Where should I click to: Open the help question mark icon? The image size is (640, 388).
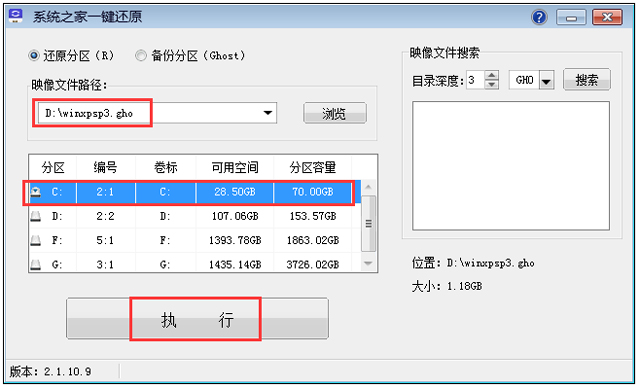tap(539, 17)
